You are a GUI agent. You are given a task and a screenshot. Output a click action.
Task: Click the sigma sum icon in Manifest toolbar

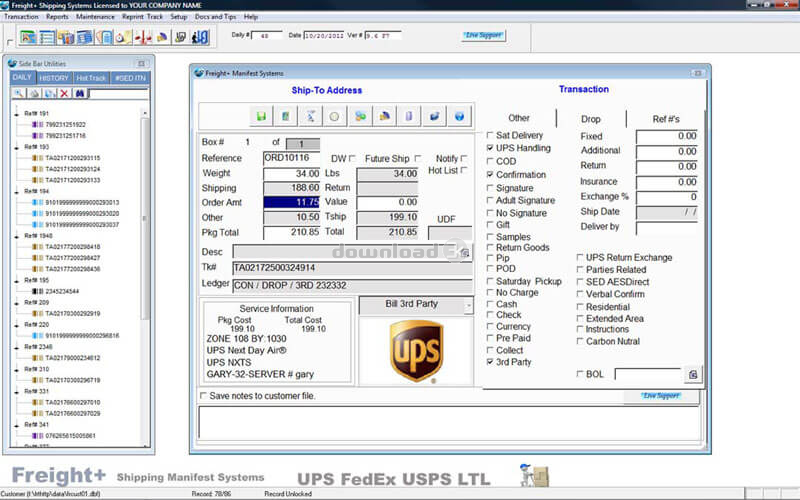click(310, 116)
